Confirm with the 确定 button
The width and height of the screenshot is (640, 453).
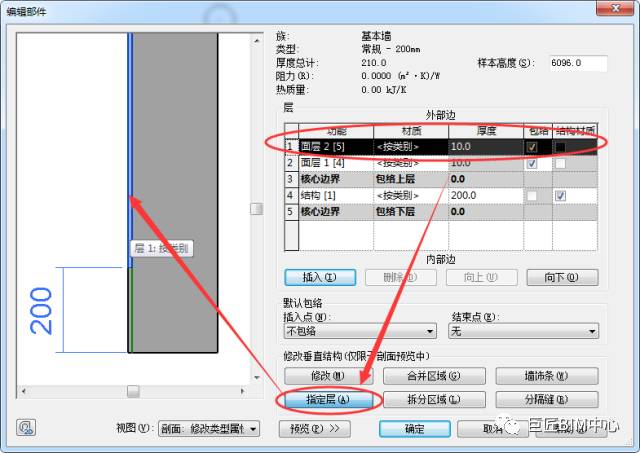(x=415, y=429)
